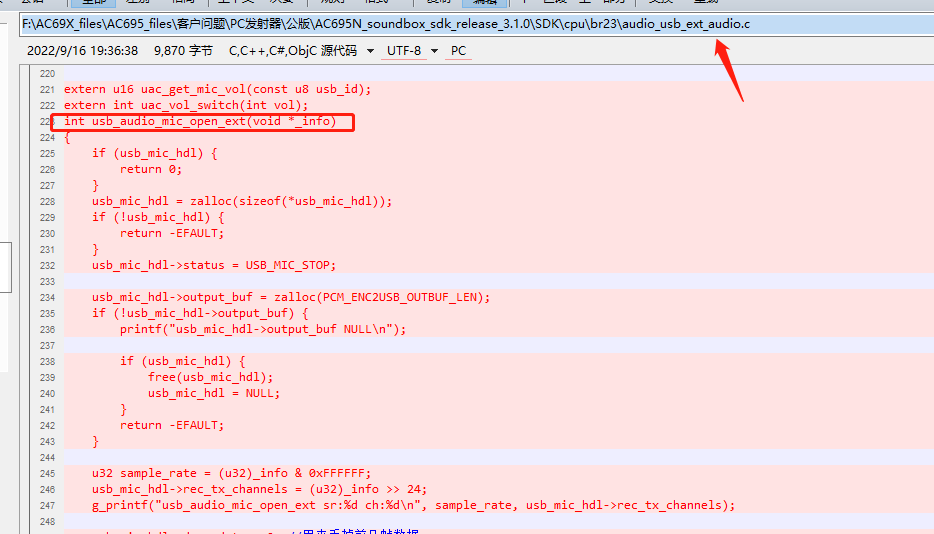Click the 'return 0;' code line
This screenshot has height=534, width=934.
tap(151, 169)
